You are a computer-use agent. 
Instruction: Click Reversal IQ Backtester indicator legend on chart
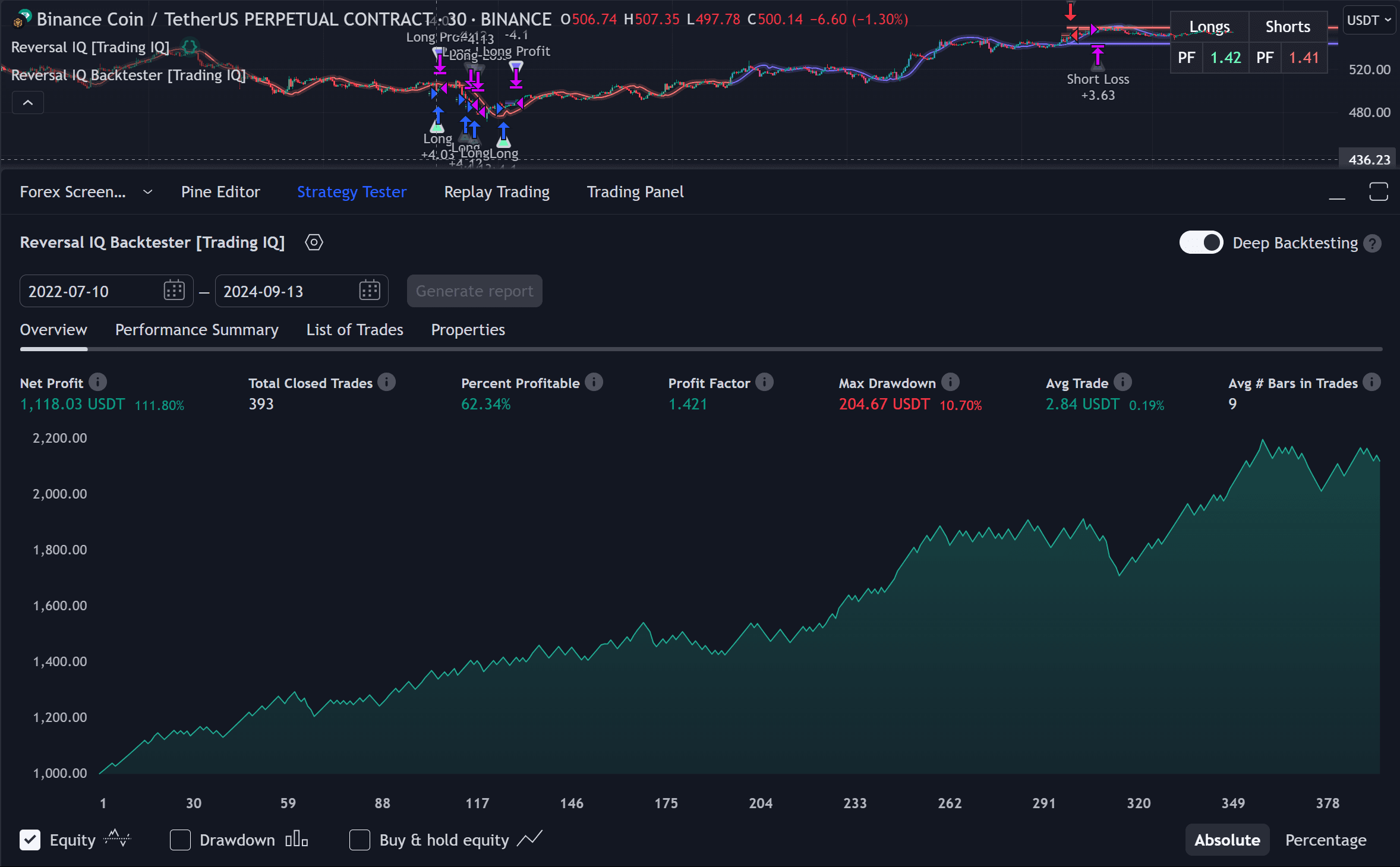pyautogui.click(x=128, y=75)
